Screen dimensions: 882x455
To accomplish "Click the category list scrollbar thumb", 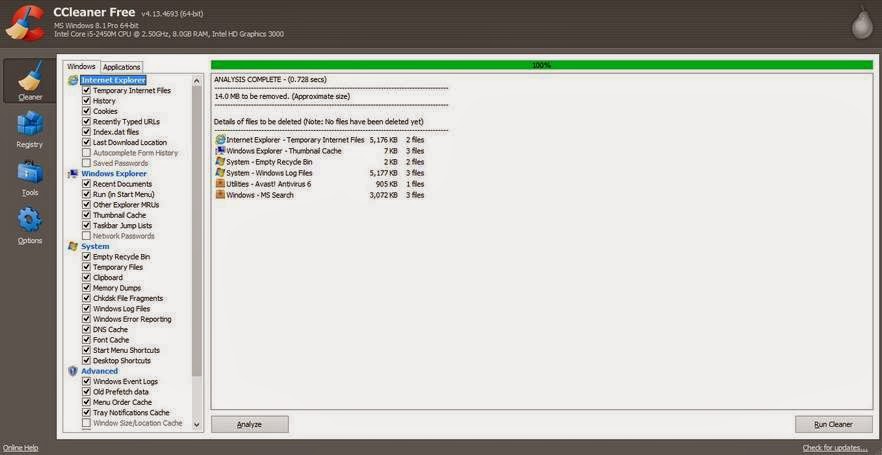I will [197, 231].
